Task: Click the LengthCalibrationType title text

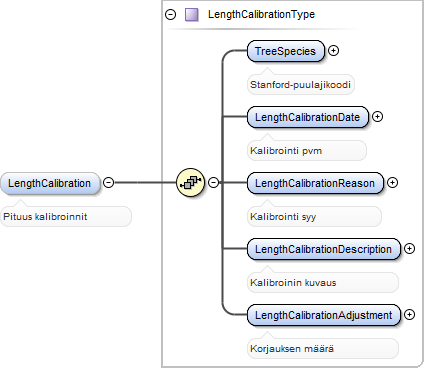Action: tap(261, 14)
